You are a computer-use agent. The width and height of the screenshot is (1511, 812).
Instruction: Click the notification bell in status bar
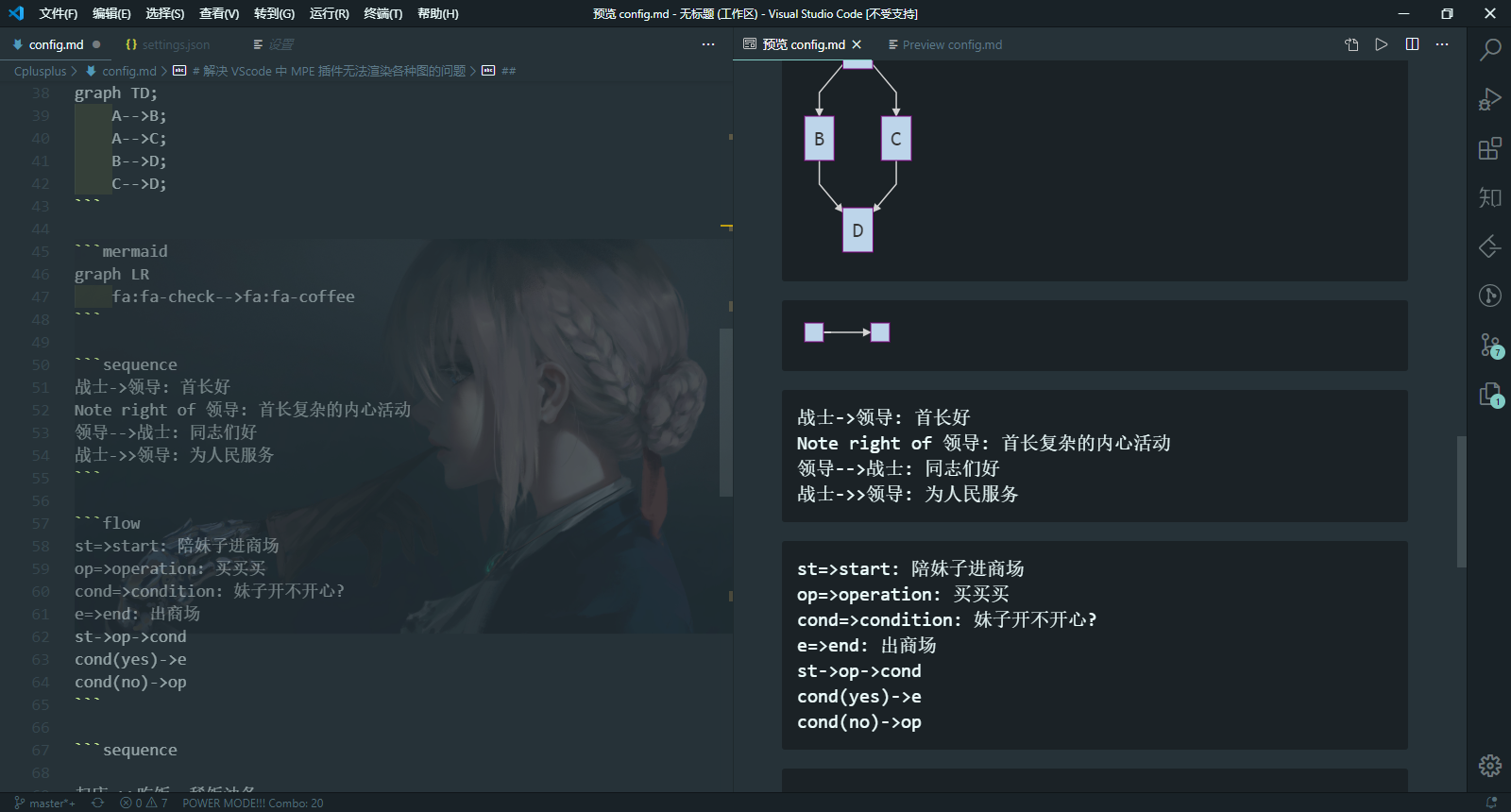point(1491,803)
